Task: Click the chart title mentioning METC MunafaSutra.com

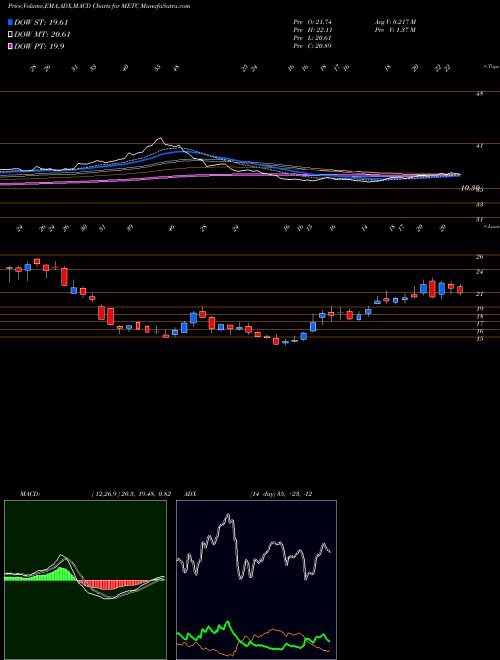Action: tap(99, 6)
